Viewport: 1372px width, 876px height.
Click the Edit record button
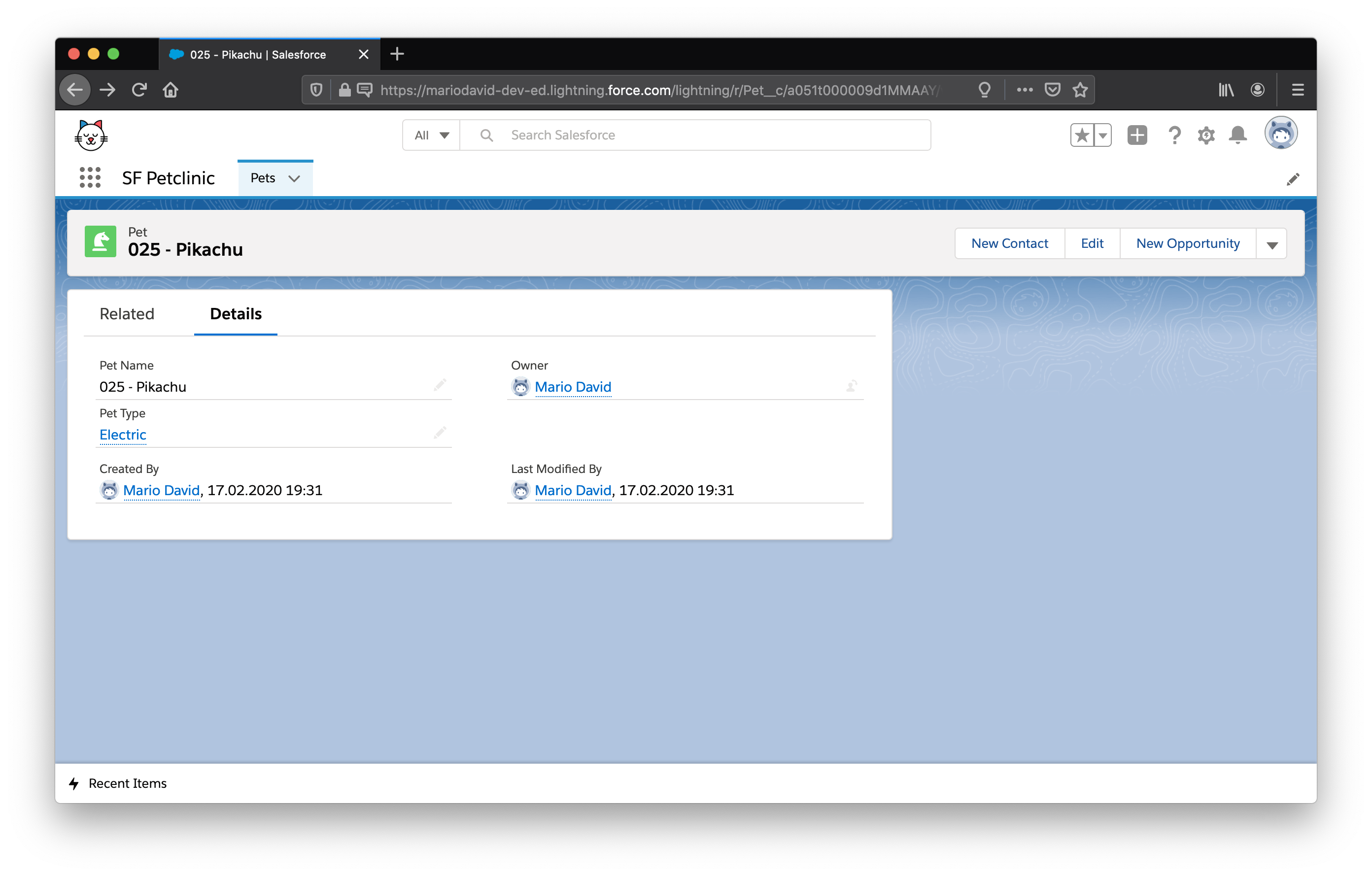pos(1092,244)
